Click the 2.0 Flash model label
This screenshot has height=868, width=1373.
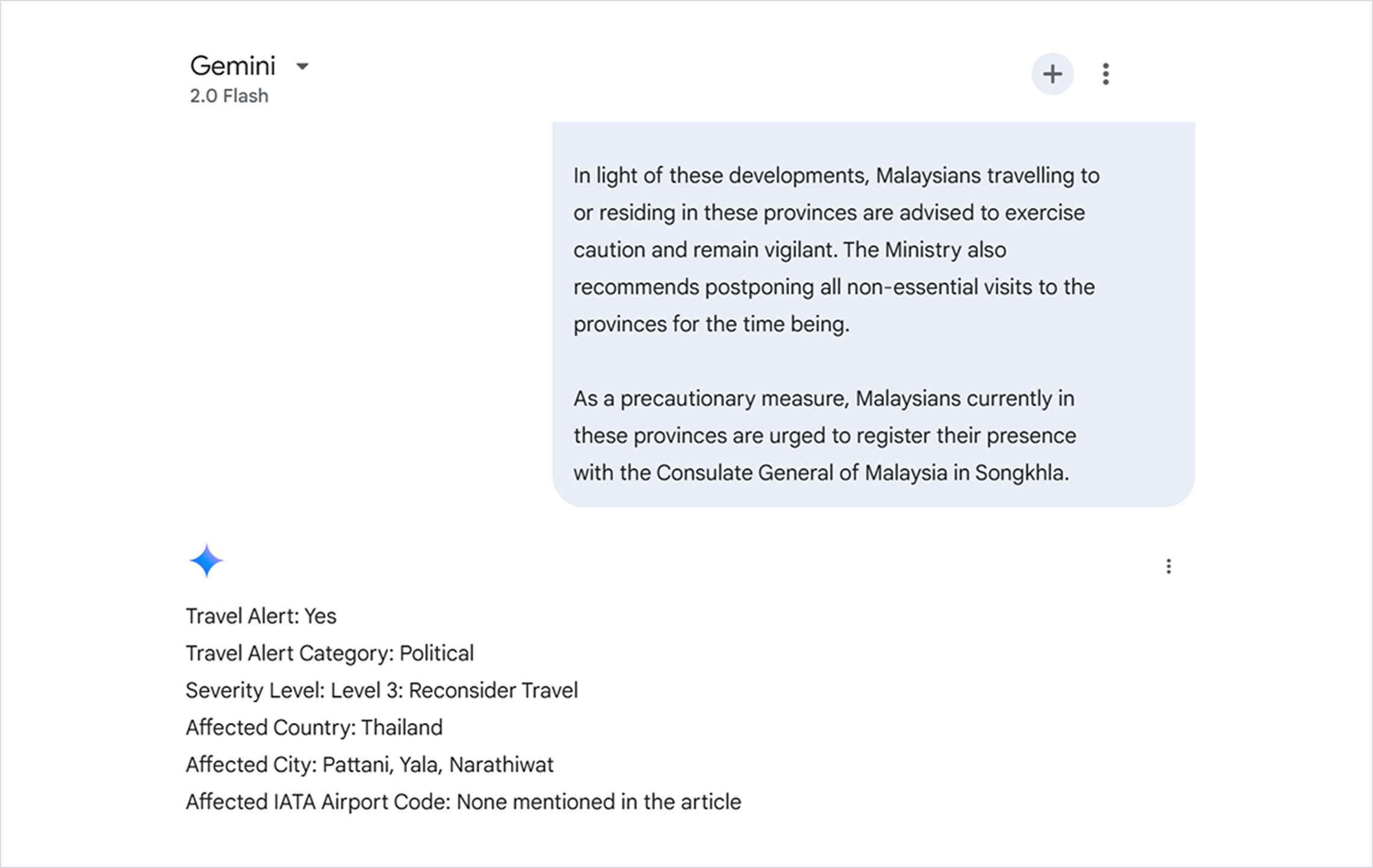pyautogui.click(x=229, y=96)
